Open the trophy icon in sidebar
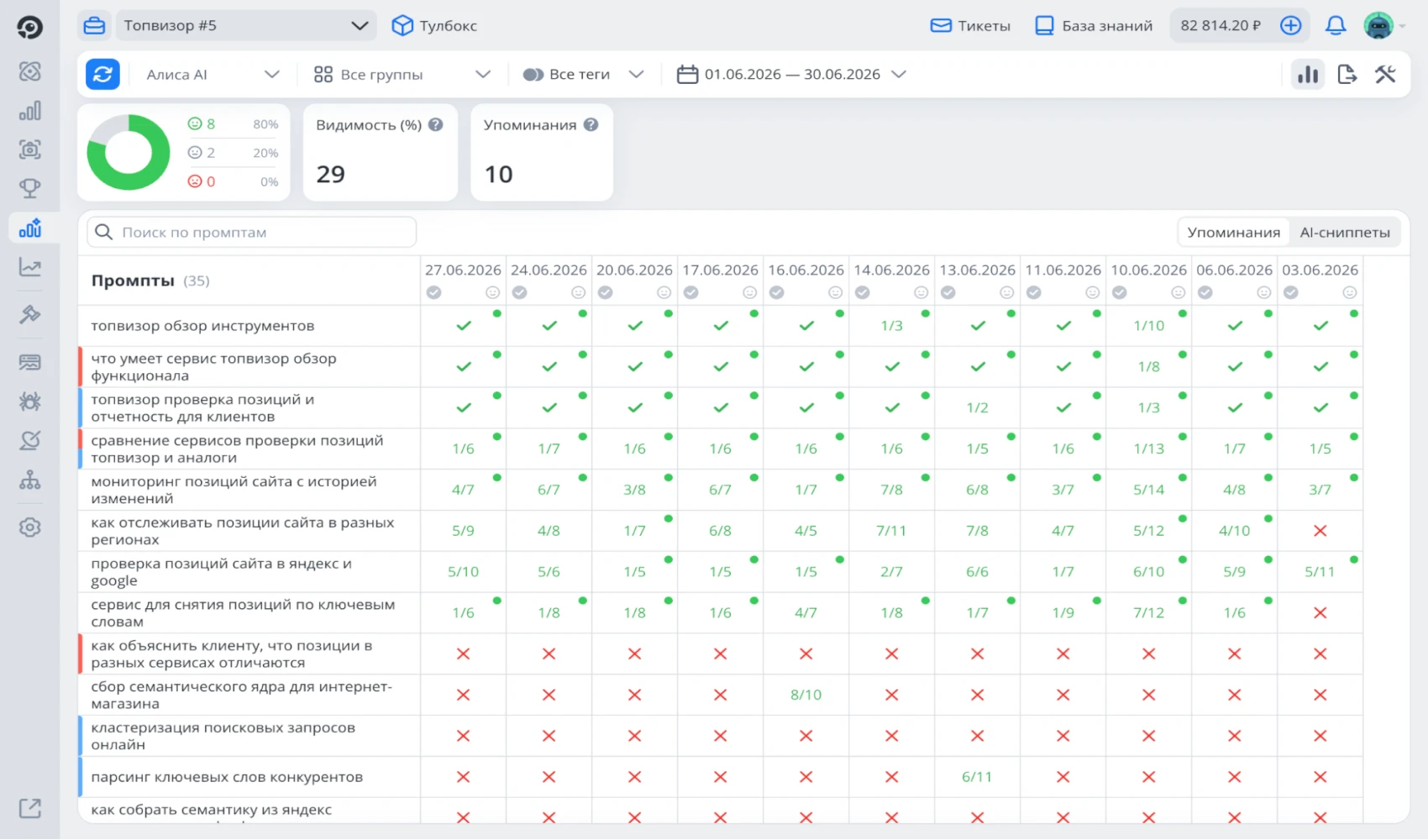 coord(30,188)
